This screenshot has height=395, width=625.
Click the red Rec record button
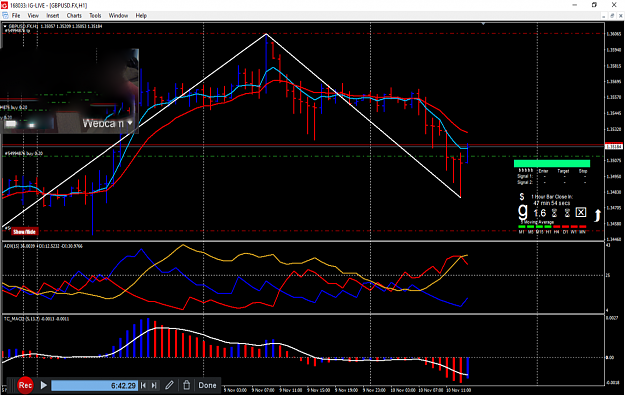25,385
